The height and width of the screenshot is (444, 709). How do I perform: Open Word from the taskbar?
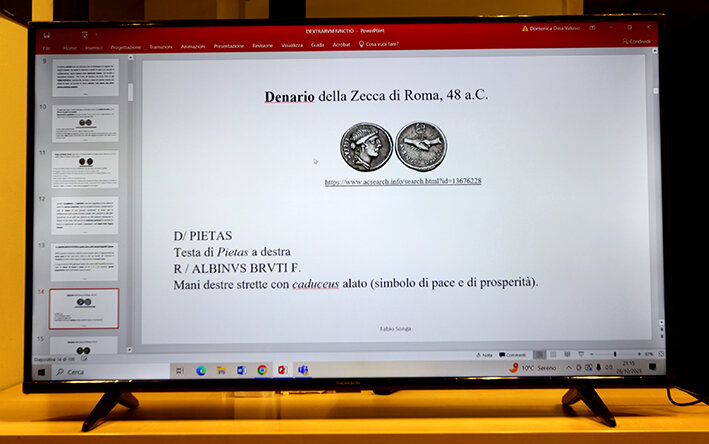242,370
